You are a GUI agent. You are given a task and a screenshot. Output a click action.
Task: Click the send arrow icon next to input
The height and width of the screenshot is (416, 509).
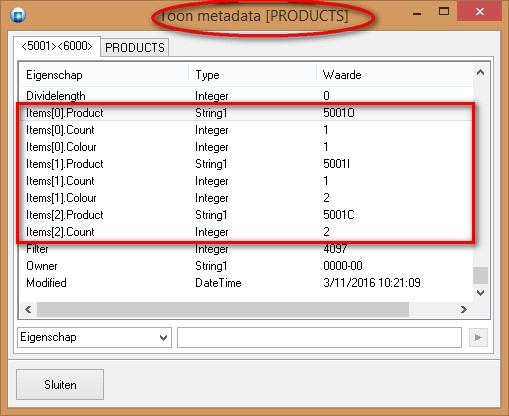coord(478,337)
